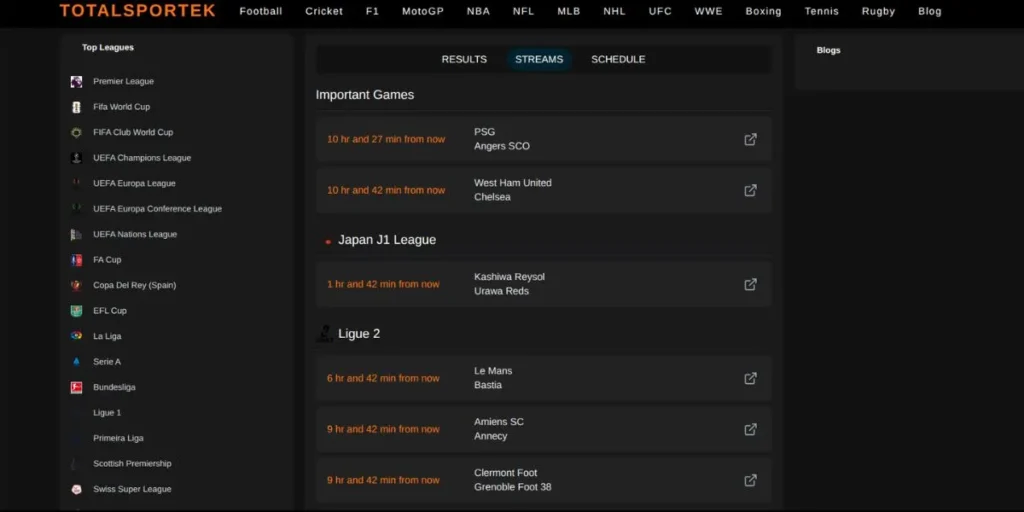Click the Japan J1 League heading
This screenshot has height=512, width=1024.
click(387, 240)
